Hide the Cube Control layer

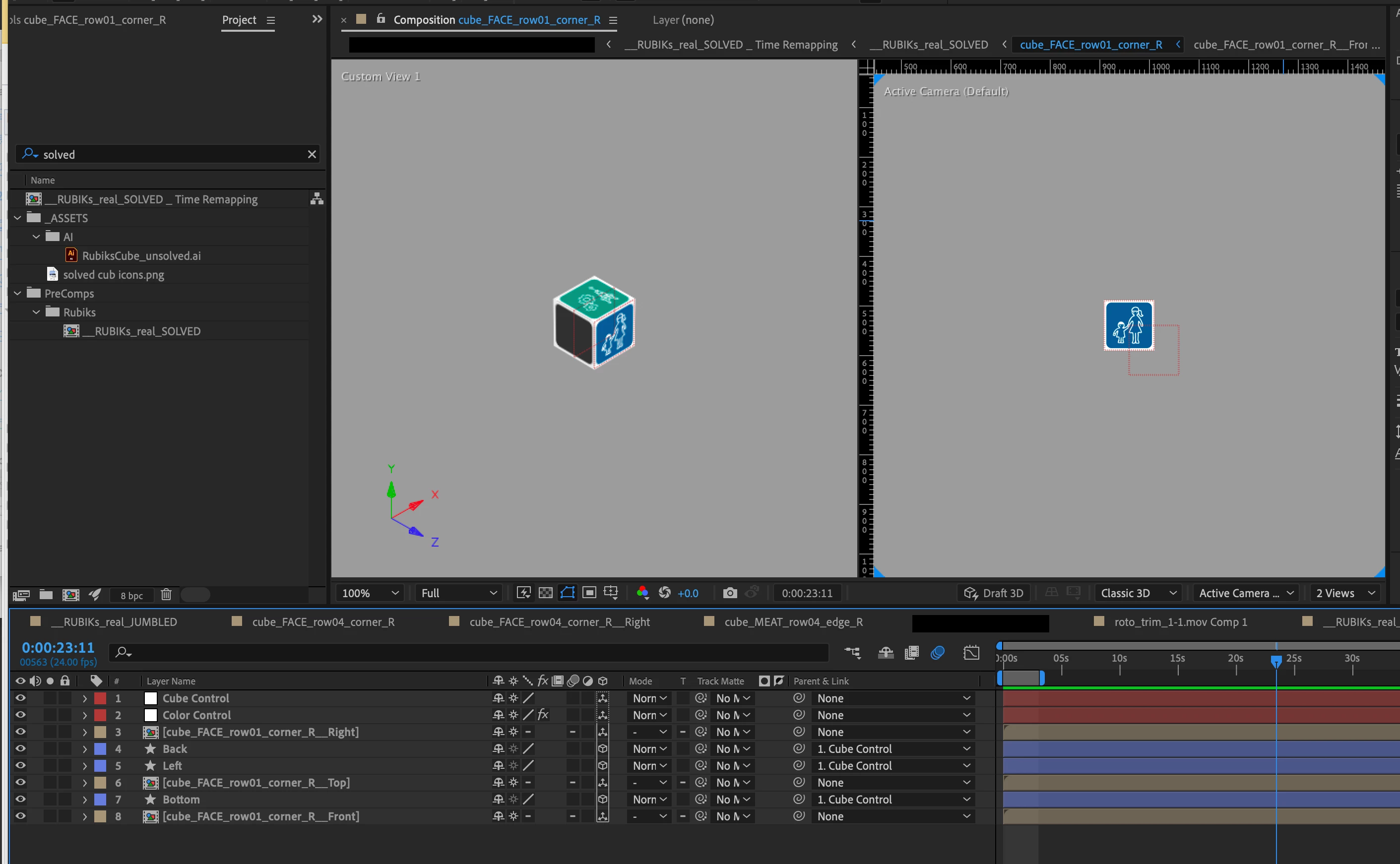coord(20,698)
